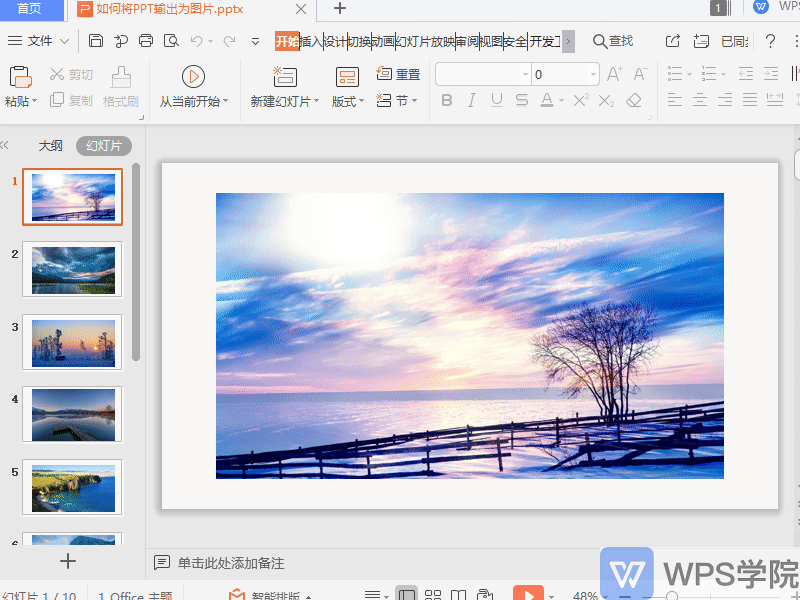Toggle Italic formatting

pyautogui.click(x=472, y=101)
